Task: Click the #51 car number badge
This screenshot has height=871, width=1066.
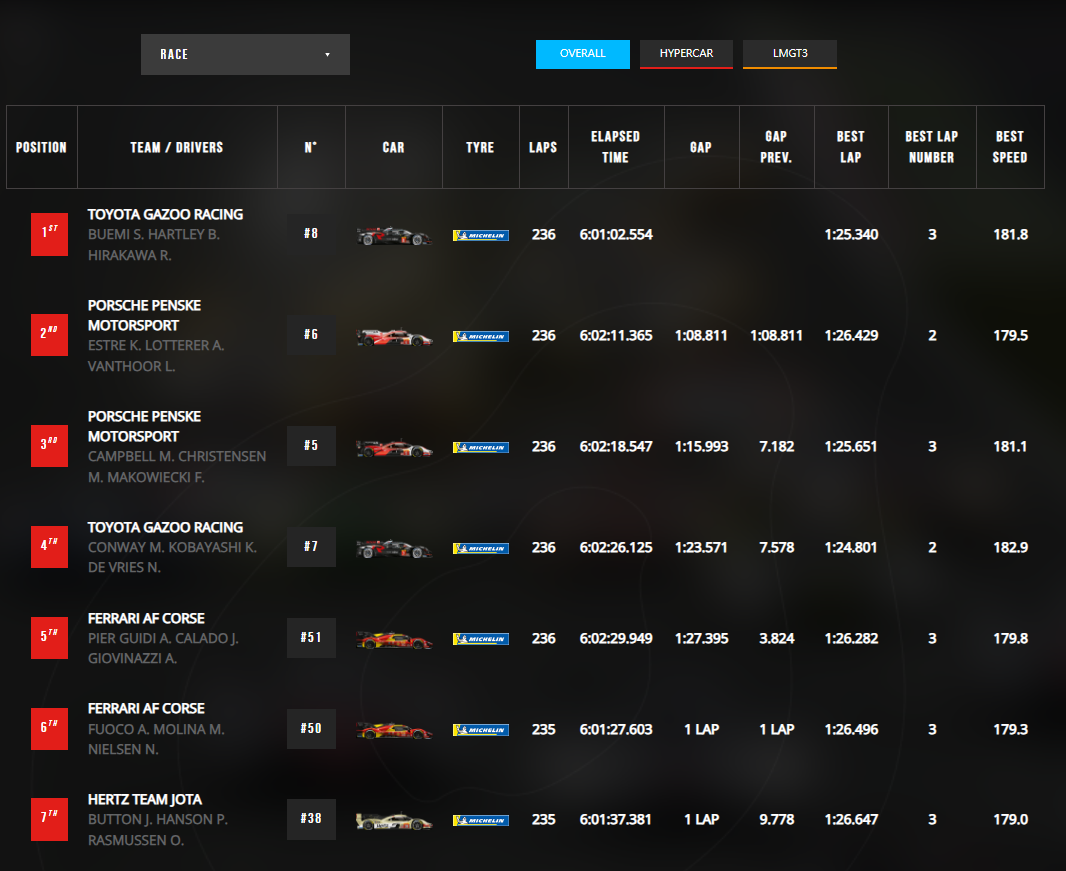Action: coord(311,638)
